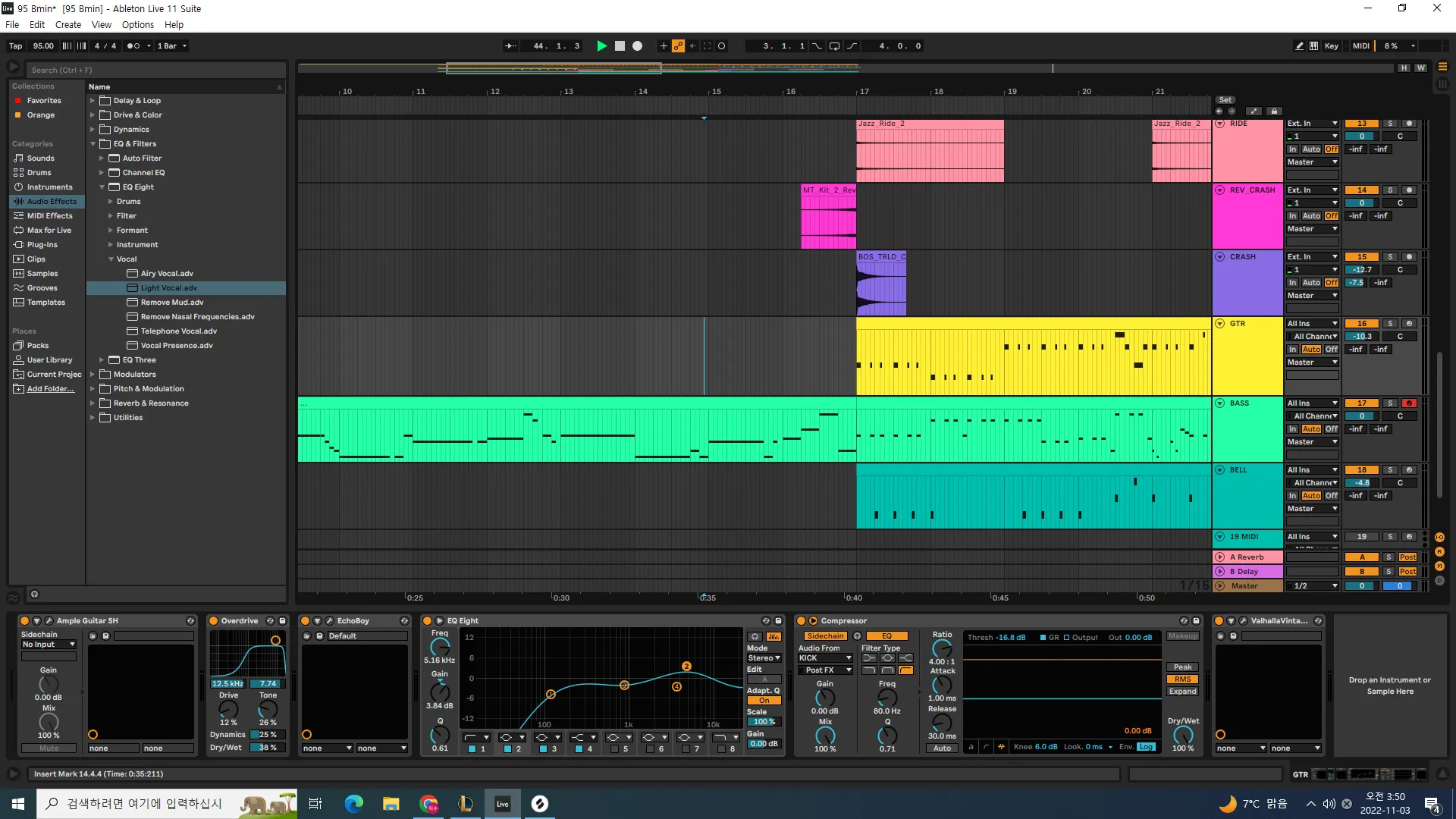Click the Stop button in the transport

pyautogui.click(x=620, y=46)
